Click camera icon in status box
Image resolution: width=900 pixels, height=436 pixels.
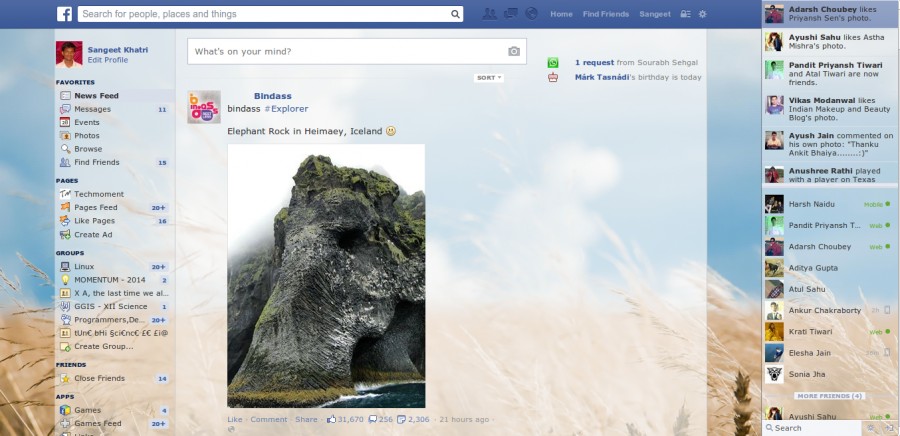point(514,52)
